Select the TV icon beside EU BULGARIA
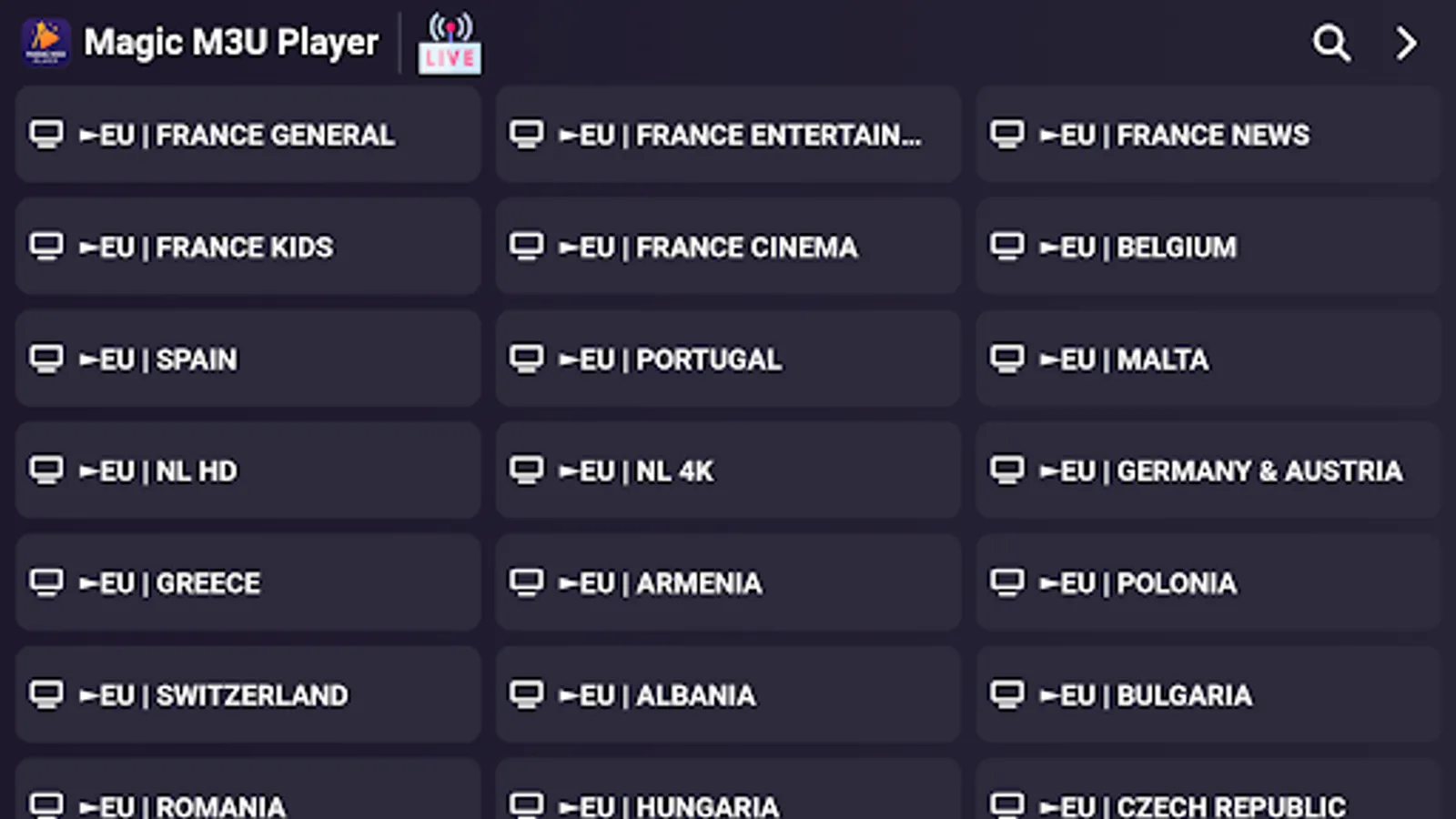Screen dimensions: 1456x819 pyautogui.click(x=1007, y=694)
